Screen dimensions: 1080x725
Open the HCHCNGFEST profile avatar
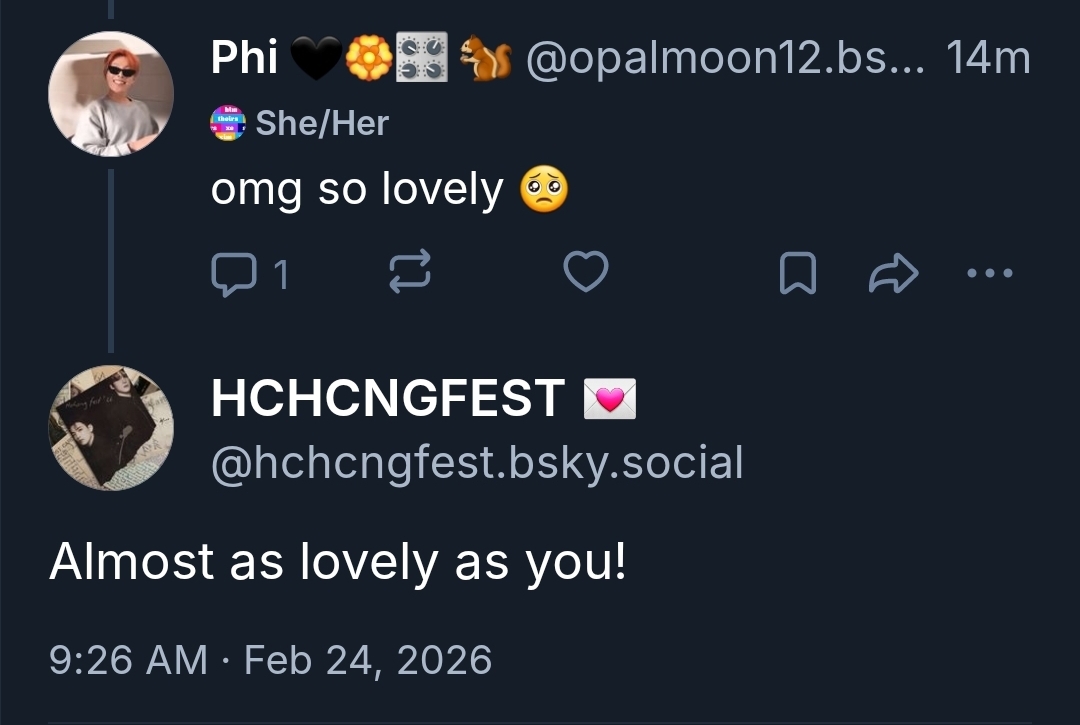click(x=111, y=427)
